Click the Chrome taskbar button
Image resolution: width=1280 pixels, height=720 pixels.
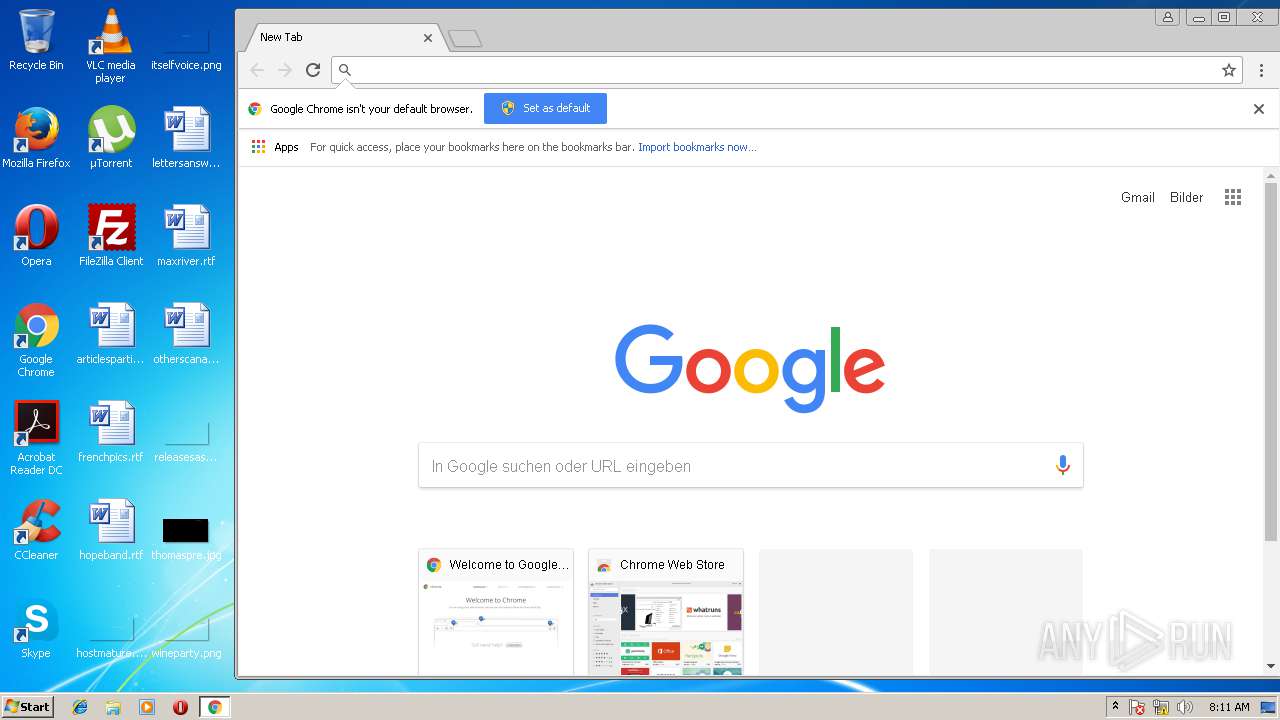pos(214,707)
